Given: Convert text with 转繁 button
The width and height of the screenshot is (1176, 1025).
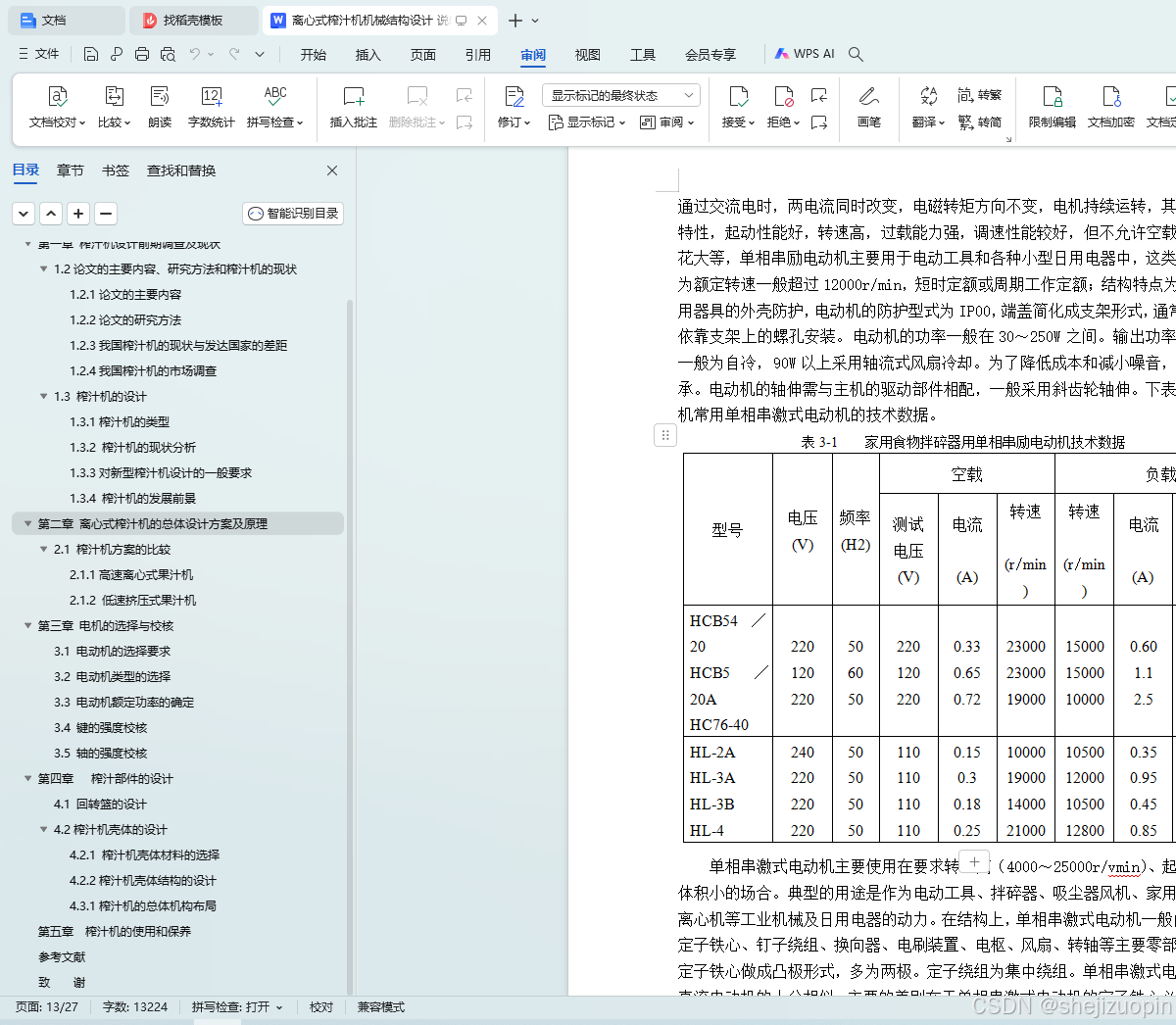Looking at the screenshot, I should click(x=980, y=95).
